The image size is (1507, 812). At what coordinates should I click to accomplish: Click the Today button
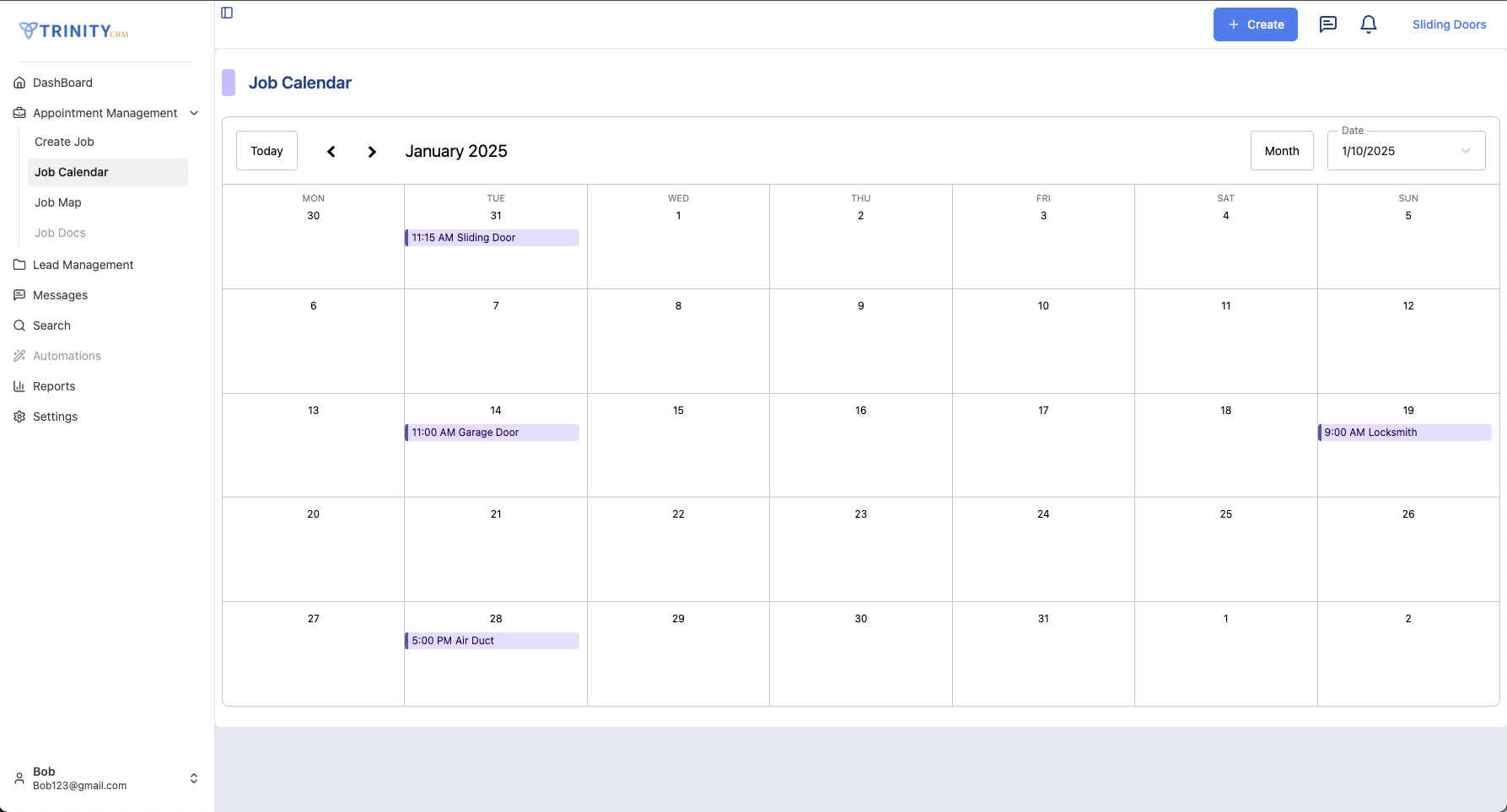(266, 151)
